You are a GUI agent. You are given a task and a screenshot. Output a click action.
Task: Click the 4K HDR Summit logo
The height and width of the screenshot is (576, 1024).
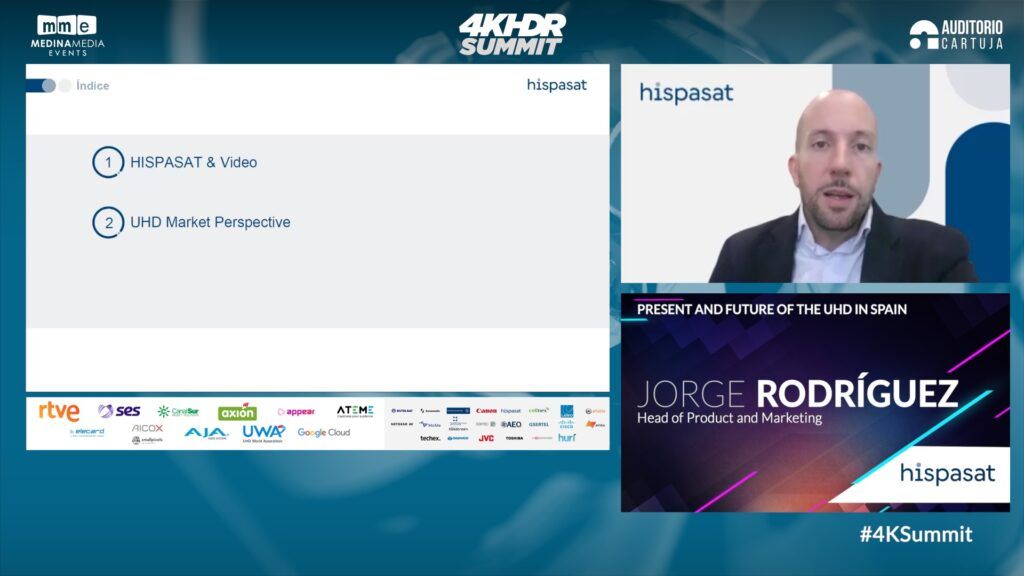click(512, 34)
